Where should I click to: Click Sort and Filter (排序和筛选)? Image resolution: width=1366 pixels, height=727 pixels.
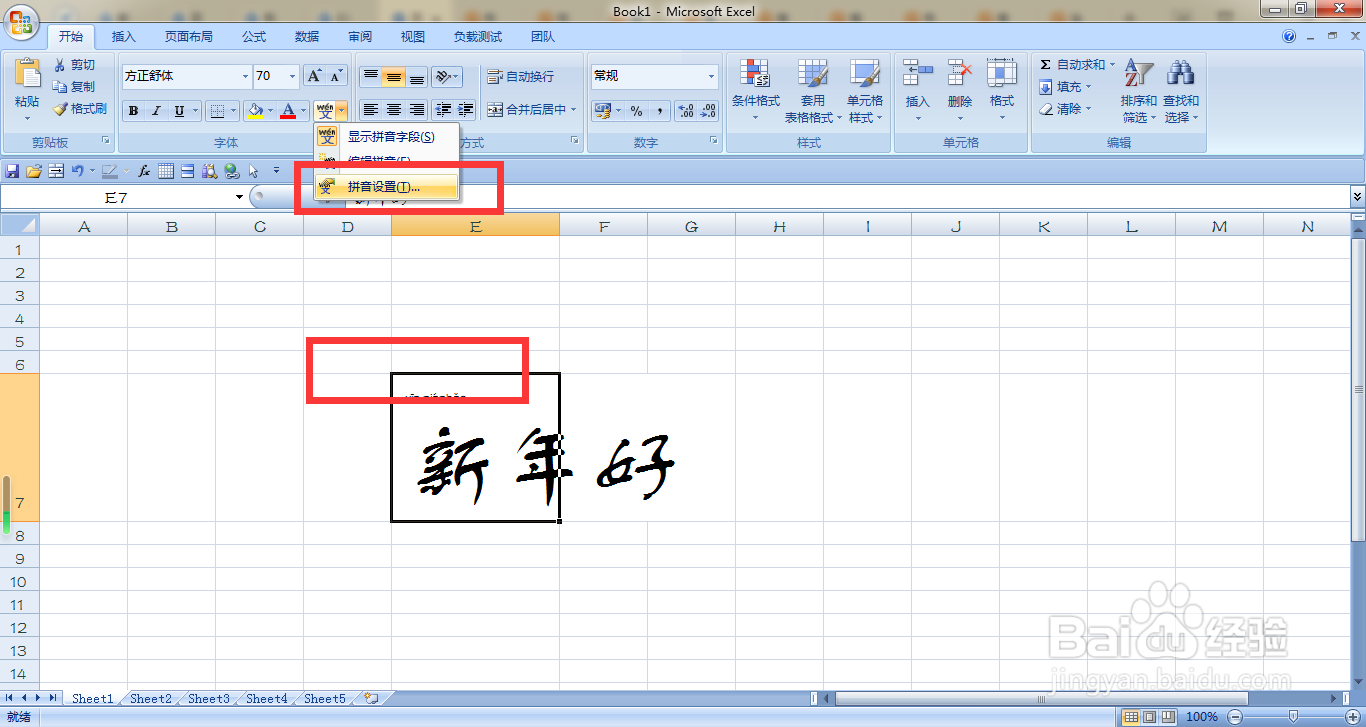[x=1139, y=90]
